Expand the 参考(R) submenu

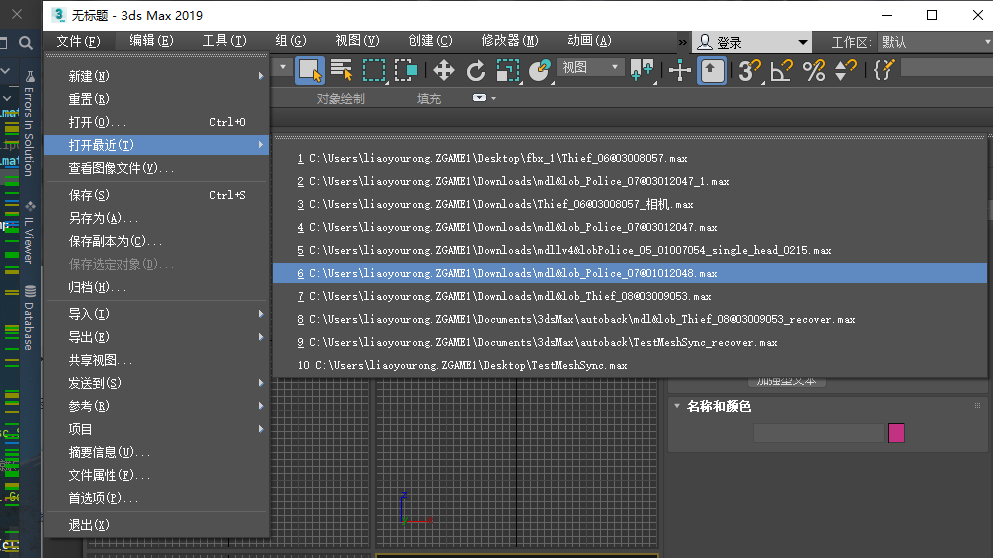[x=156, y=406]
